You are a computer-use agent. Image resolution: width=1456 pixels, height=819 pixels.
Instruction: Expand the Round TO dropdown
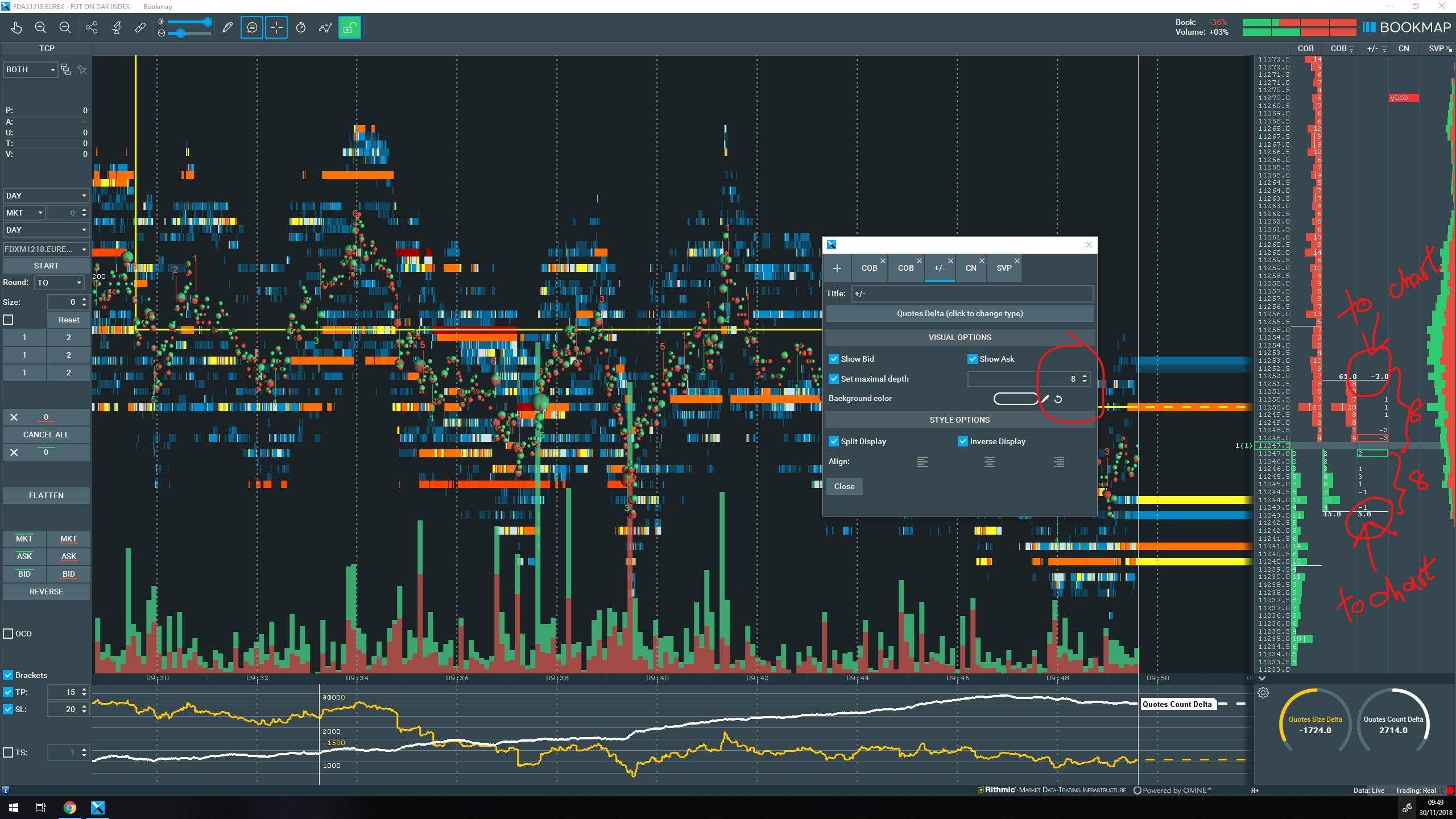[59, 283]
